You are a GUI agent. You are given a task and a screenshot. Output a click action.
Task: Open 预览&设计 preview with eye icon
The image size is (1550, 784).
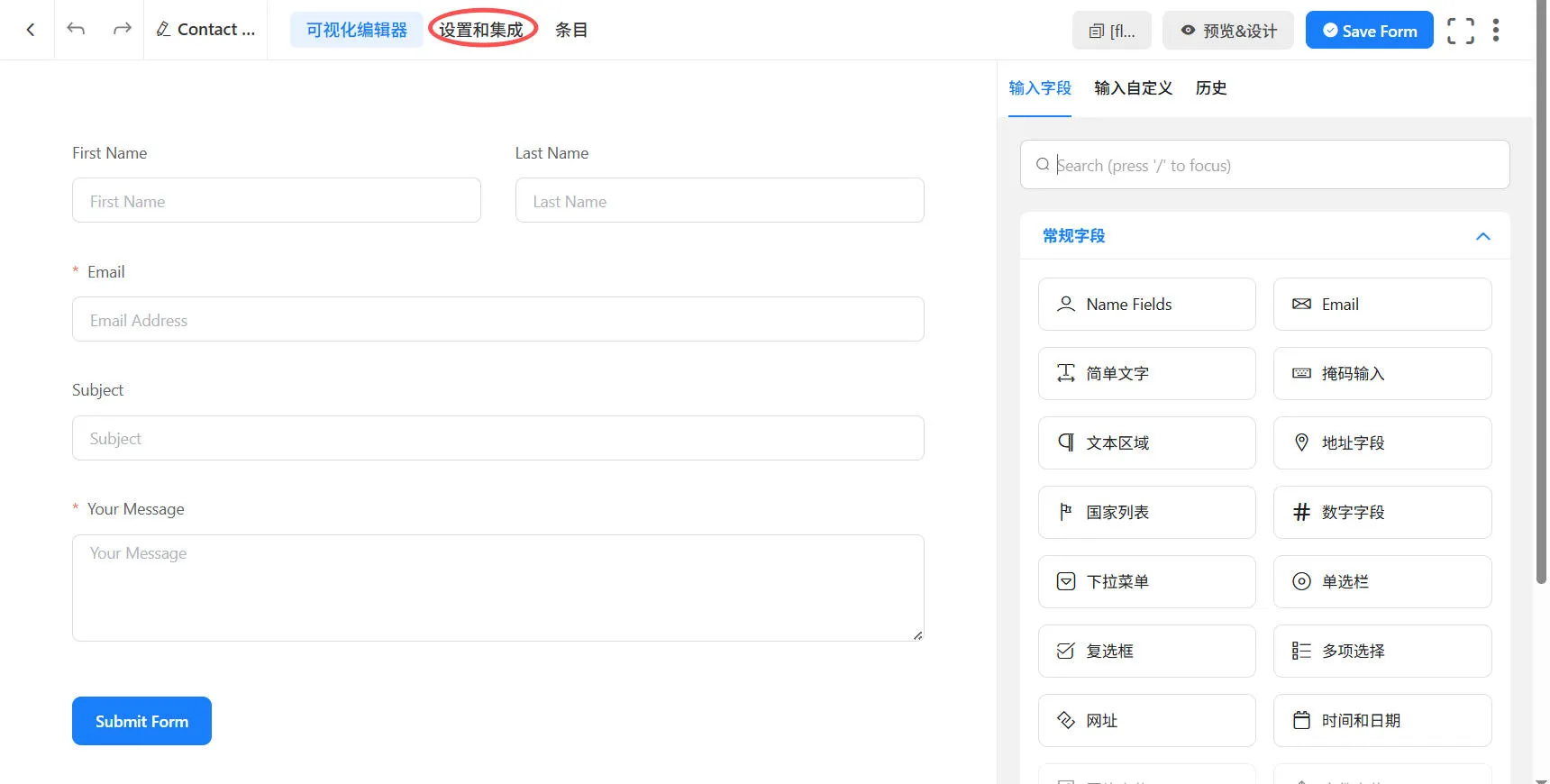(1227, 31)
